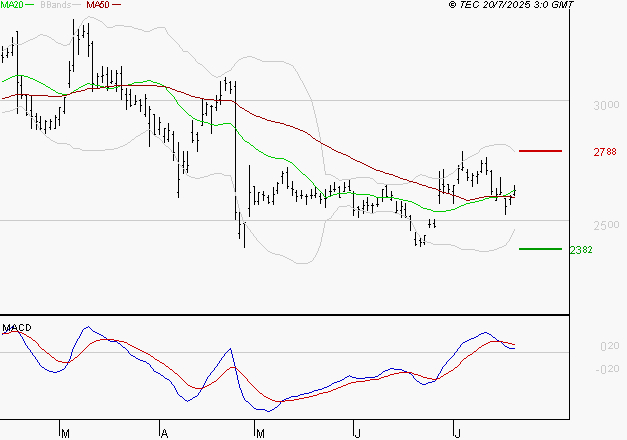This screenshot has width=627, height=440.
Task: Click the MA50 legend label
Action: tap(98, 6)
